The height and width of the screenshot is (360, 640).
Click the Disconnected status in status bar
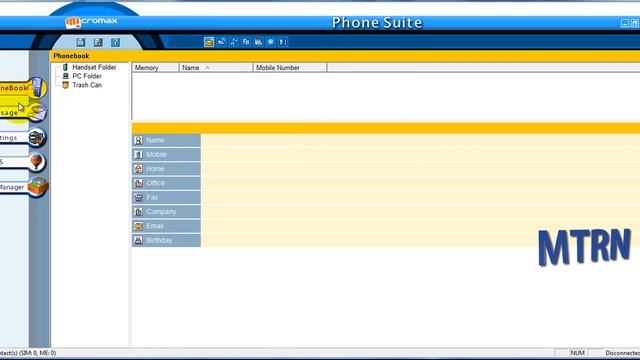(x=622, y=353)
